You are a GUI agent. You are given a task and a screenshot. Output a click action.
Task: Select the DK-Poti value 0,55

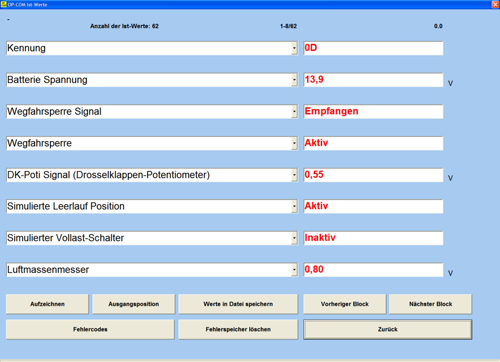point(373,175)
